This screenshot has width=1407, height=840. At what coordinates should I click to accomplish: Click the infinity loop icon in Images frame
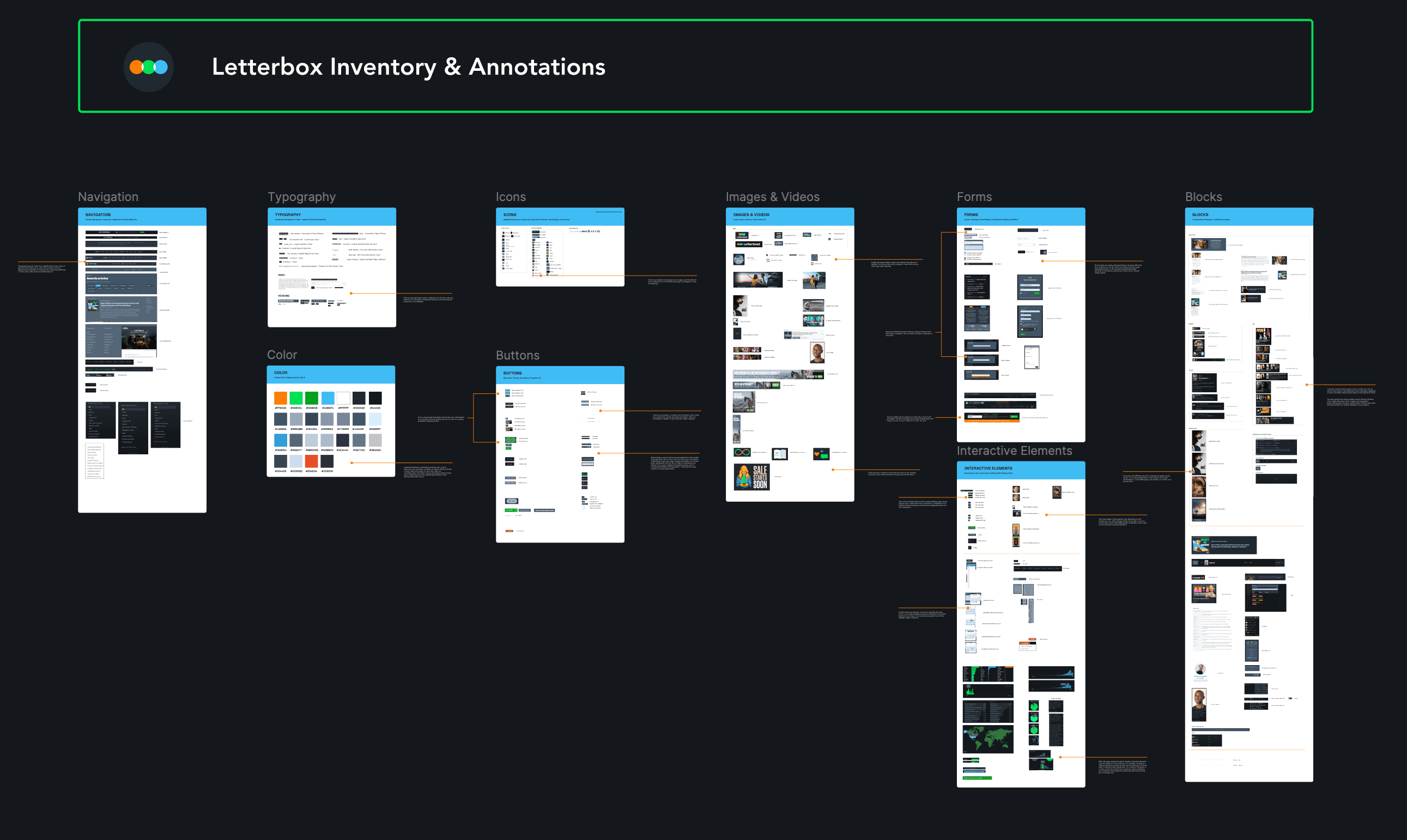coord(742,452)
